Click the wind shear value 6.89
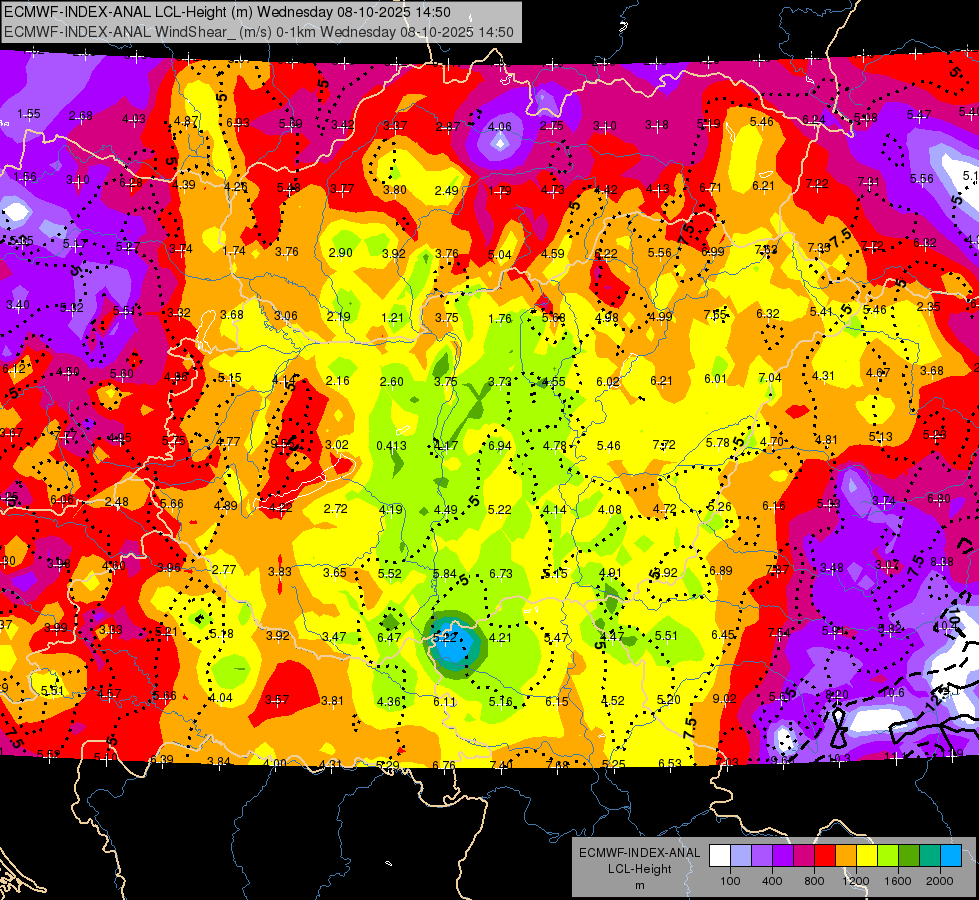The width and height of the screenshot is (979, 900). coord(721,571)
